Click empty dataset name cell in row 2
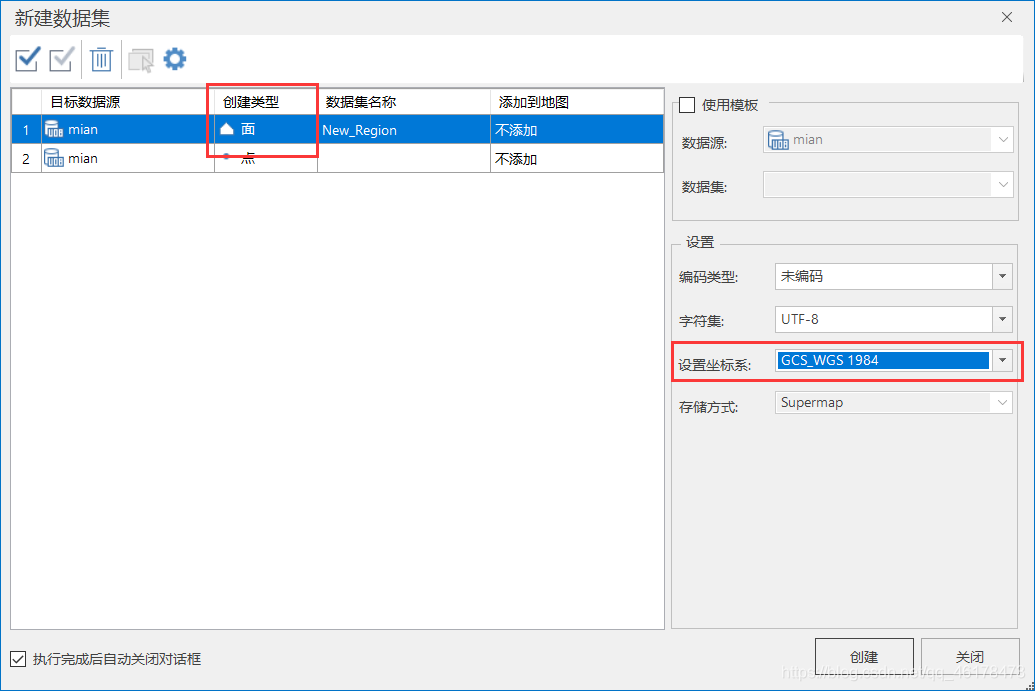The image size is (1035, 691). point(404,159)
